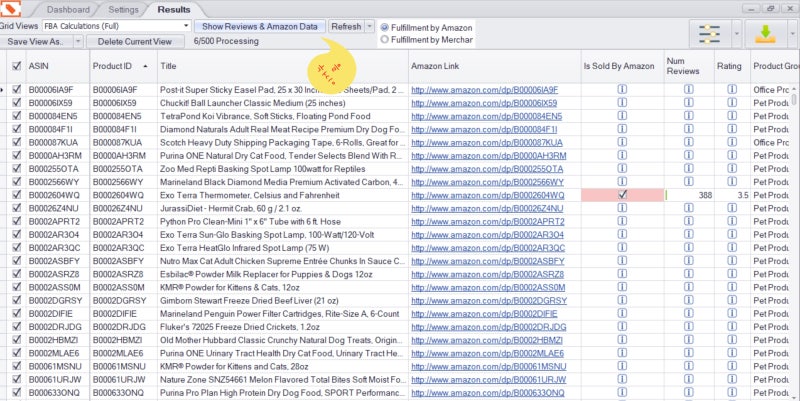Click Num Reviews info icon for B0002ASRZ8
Viewport: 800px width, 401px height.
click(x=688, y=273)
